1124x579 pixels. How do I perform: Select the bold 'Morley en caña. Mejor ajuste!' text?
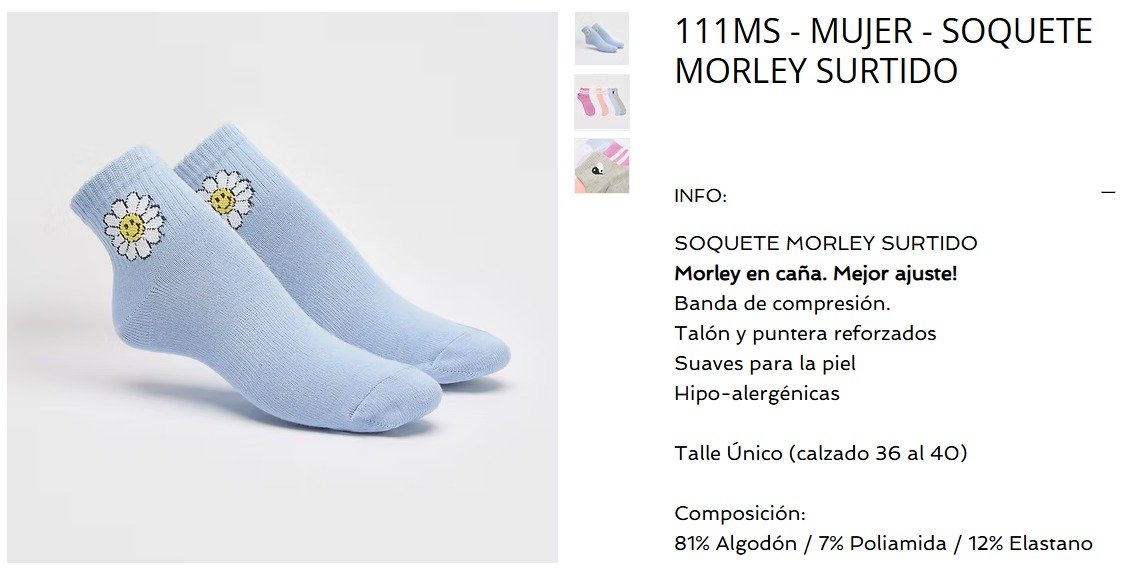point(816,273)
